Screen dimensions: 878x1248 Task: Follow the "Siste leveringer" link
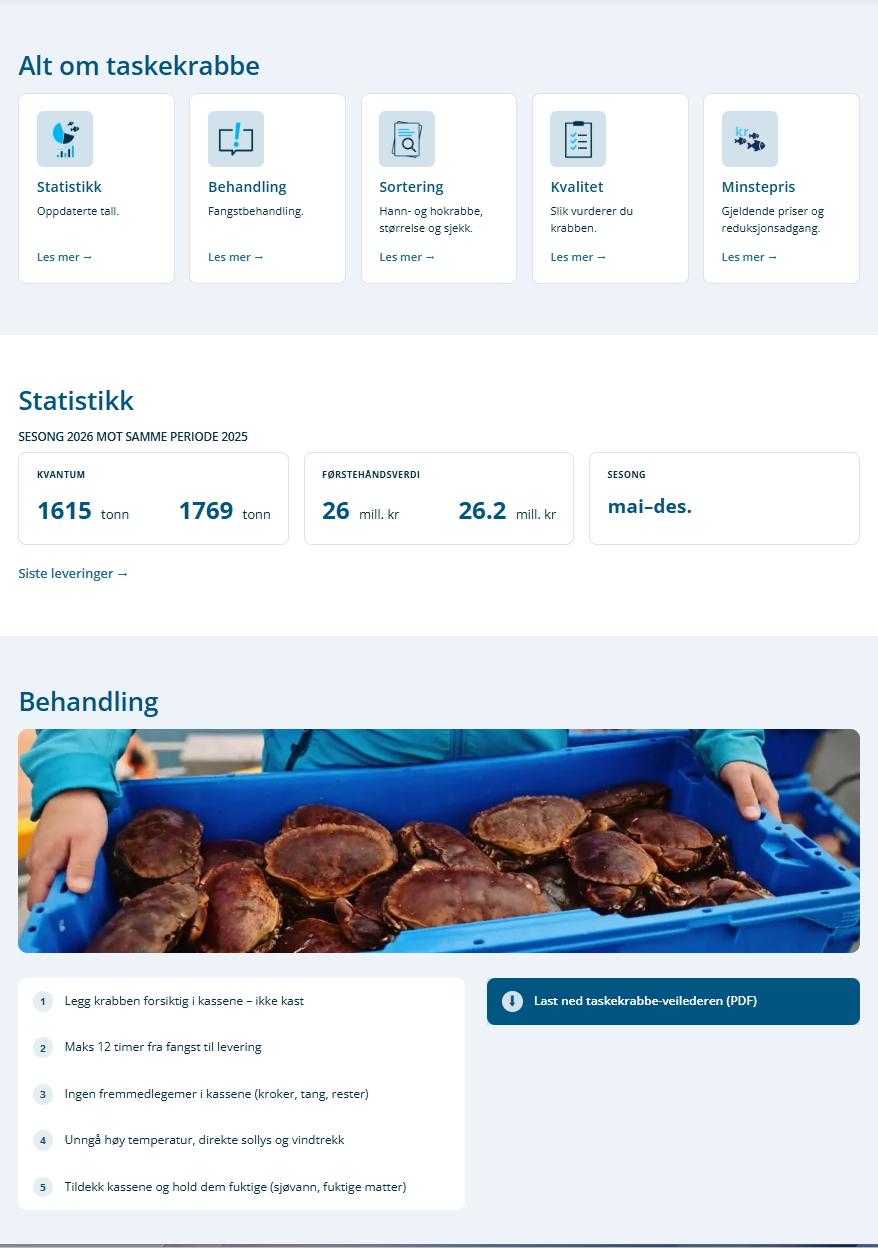coord(74,574)
